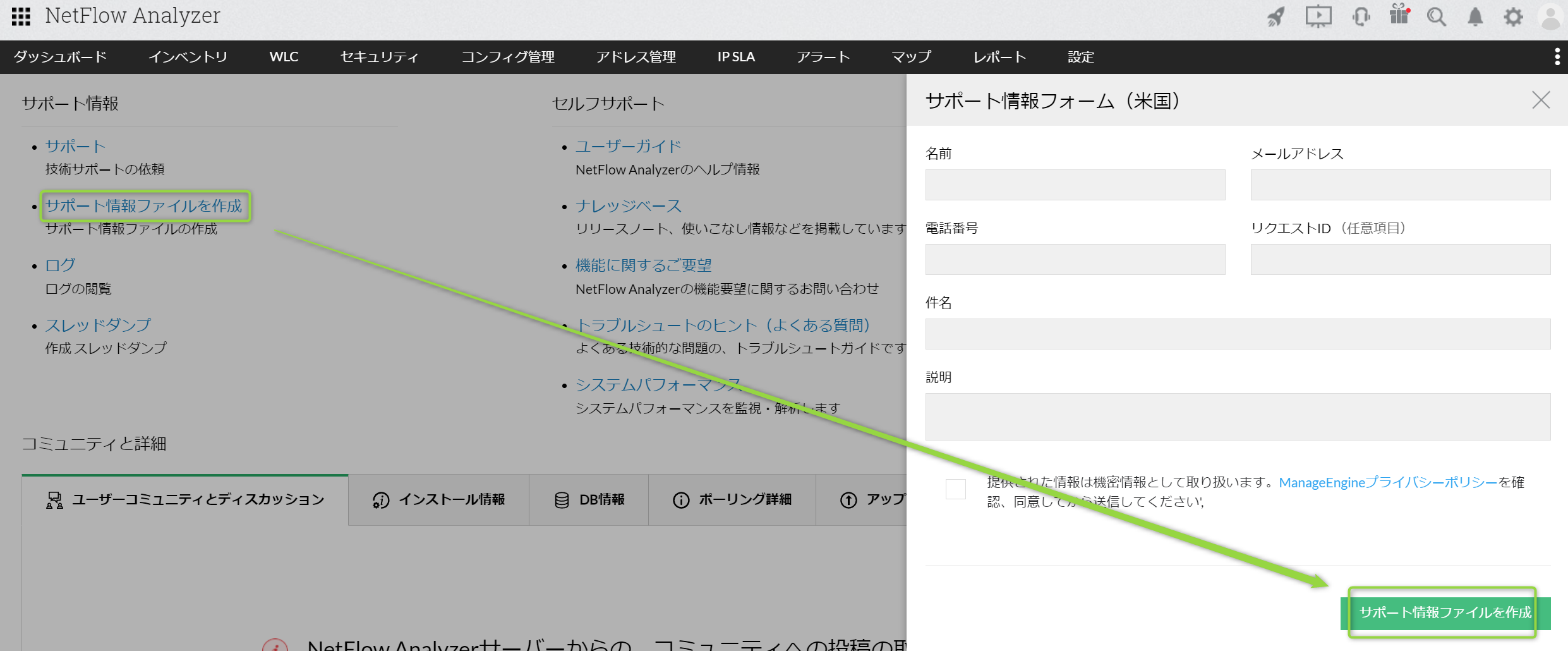Open the notifications bell icon
Image resolution: width=1568 pixels, height=651 pixels.
pyautogui.click(x=1475, y=16)
